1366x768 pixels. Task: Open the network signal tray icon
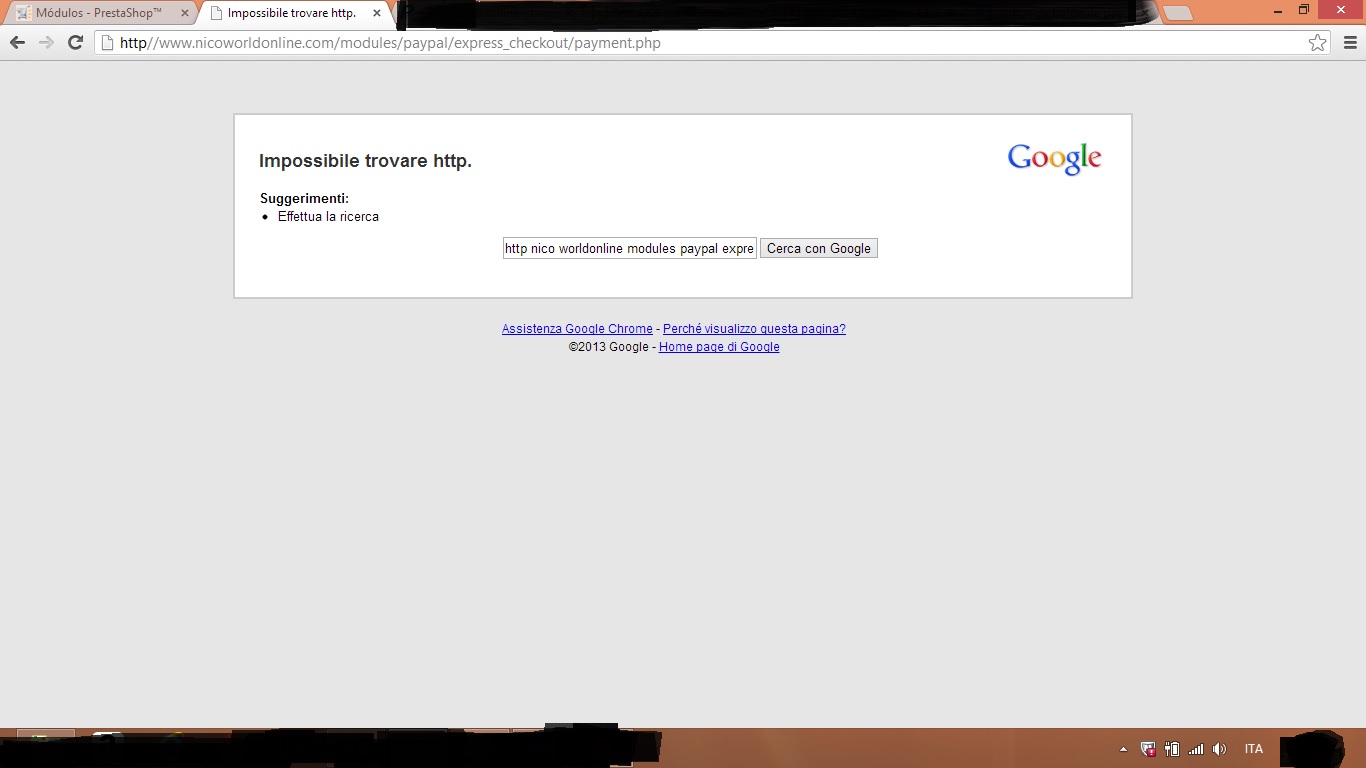click(1196, 749)
